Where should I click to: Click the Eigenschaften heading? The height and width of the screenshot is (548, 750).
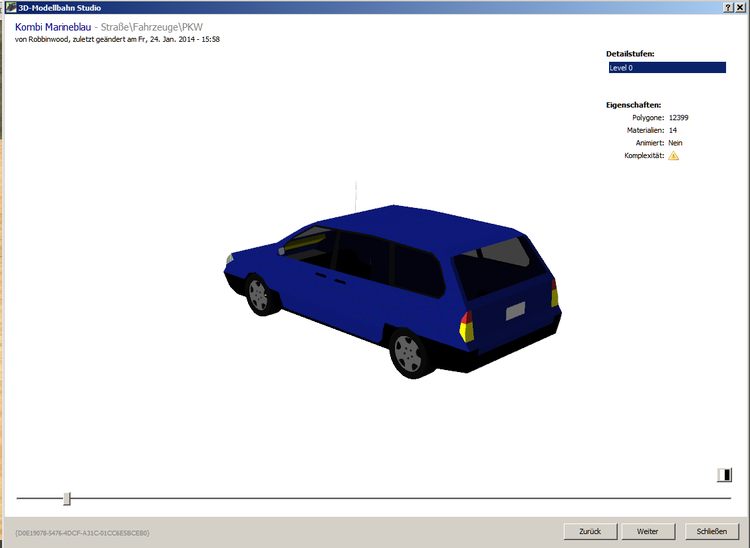[634, 105]
